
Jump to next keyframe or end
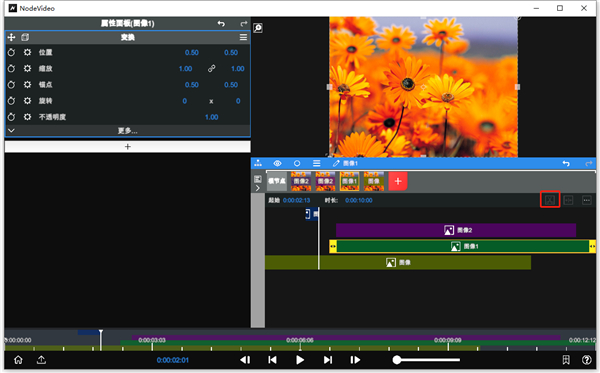pyautogui.click(x=328, y=360)
